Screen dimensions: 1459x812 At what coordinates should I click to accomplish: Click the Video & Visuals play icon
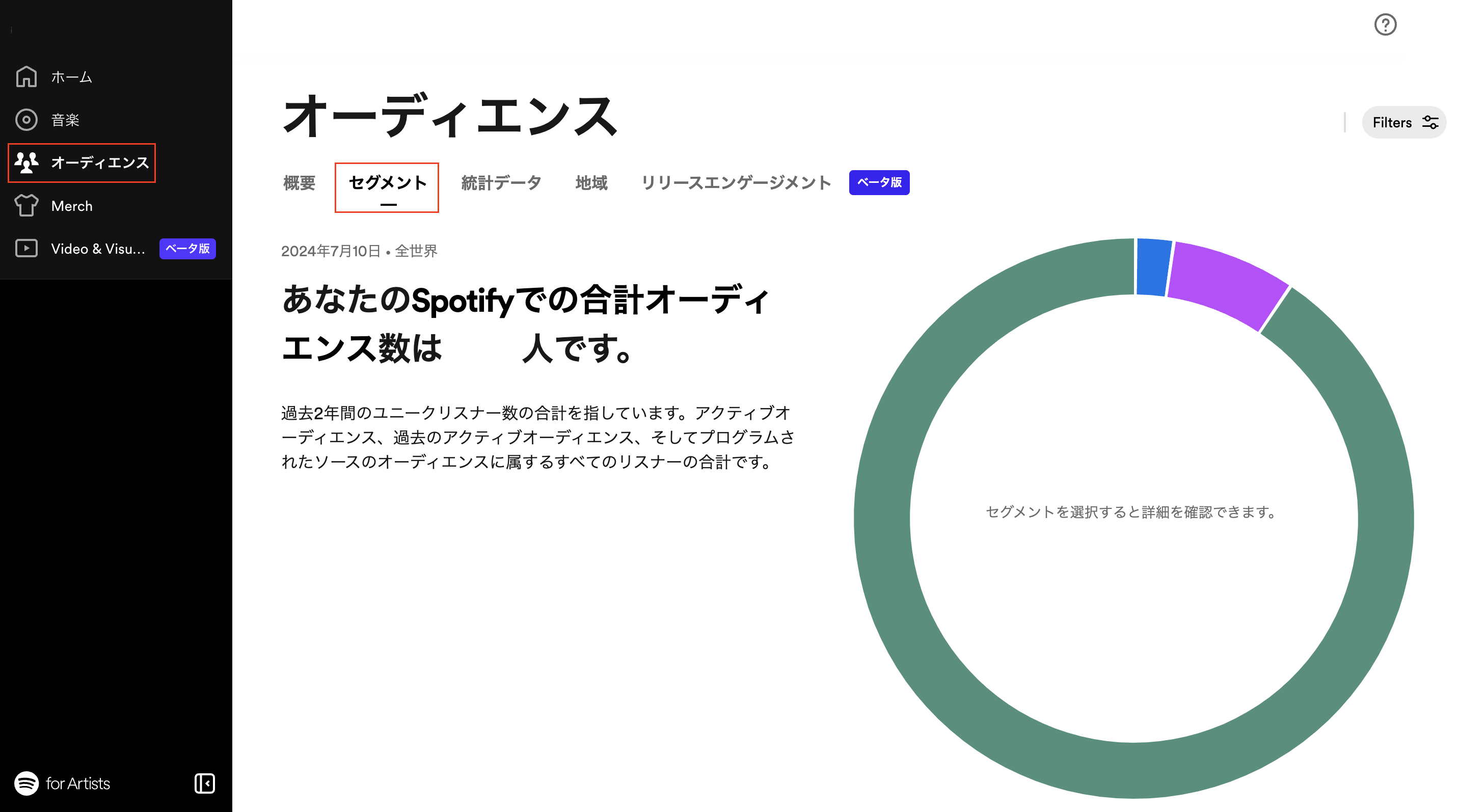pos(26,249)
